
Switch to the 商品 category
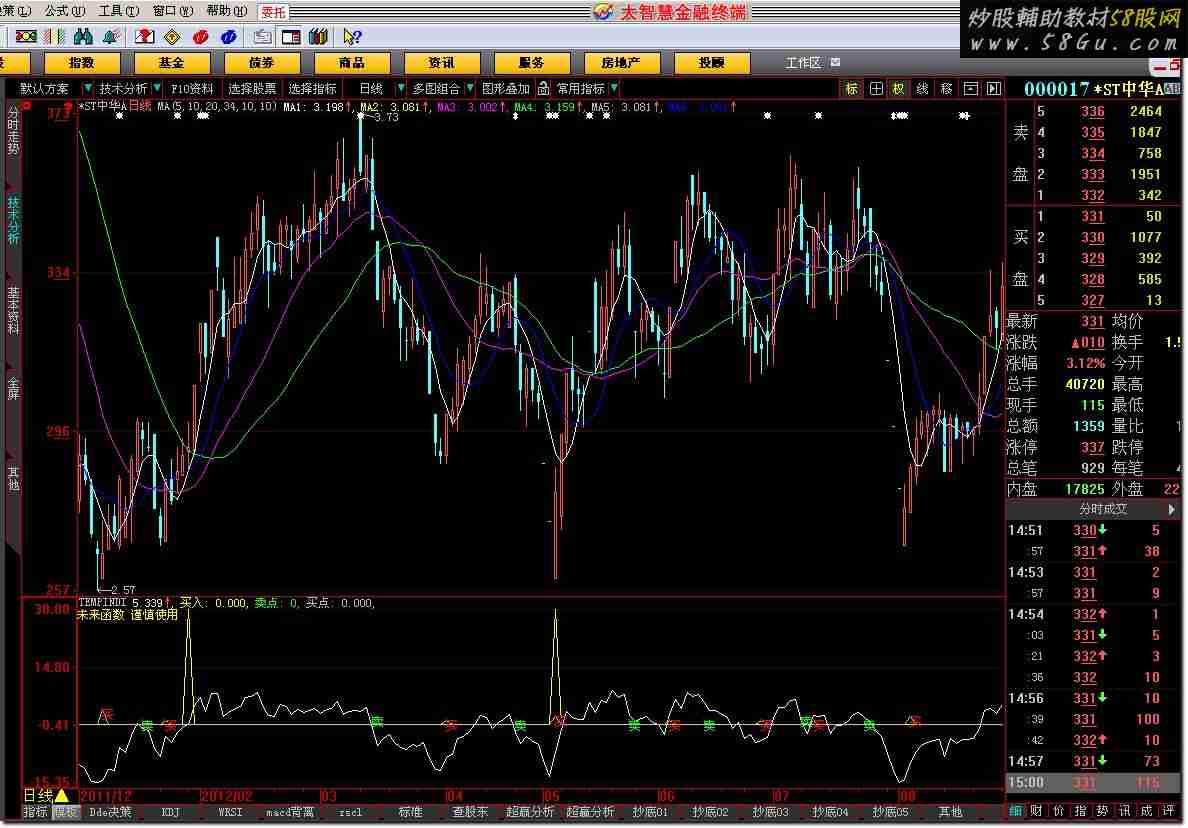coord(352,62)
